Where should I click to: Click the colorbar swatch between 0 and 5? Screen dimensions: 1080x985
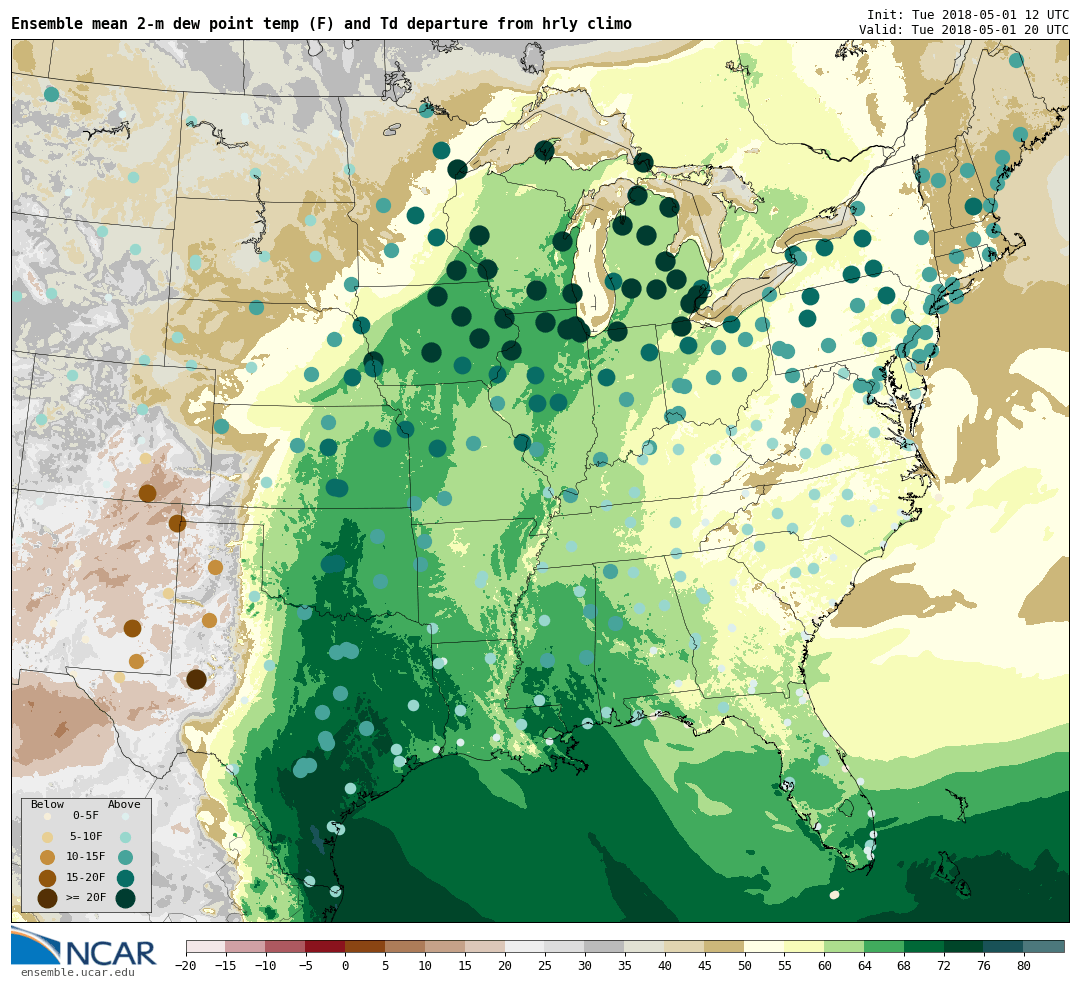tap(365, 946)
